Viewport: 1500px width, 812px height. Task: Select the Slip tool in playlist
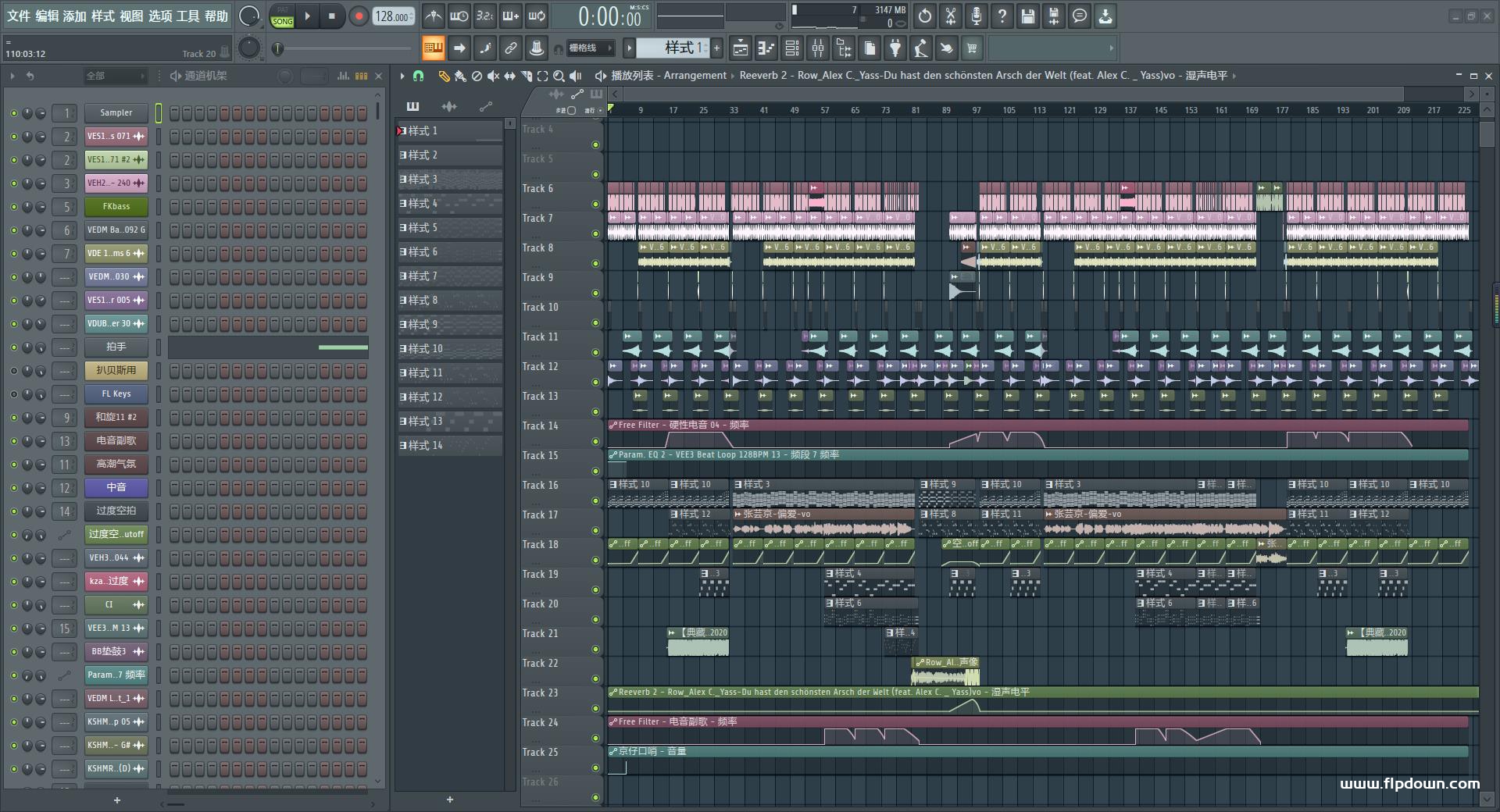click(x=509, y=76)
